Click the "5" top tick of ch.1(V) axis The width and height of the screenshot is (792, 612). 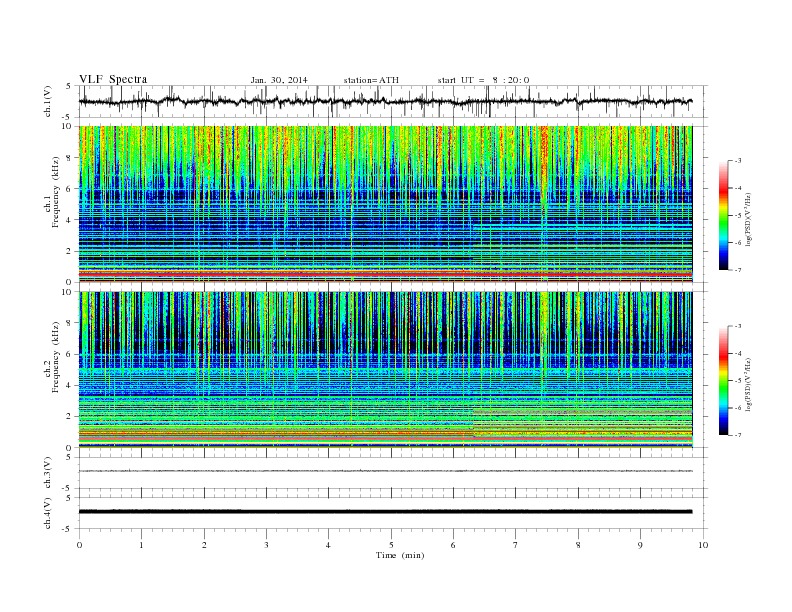pyautogui.click(x=70, y=86)
